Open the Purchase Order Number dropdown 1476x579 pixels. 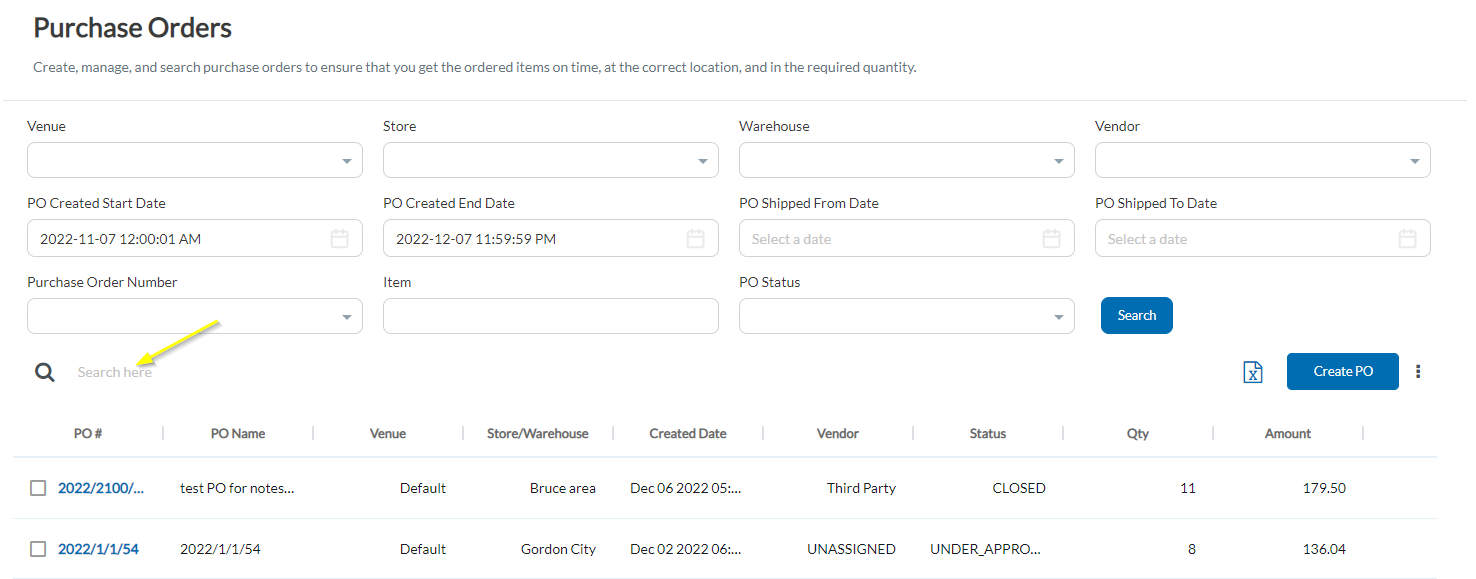(x=347, y=316)
